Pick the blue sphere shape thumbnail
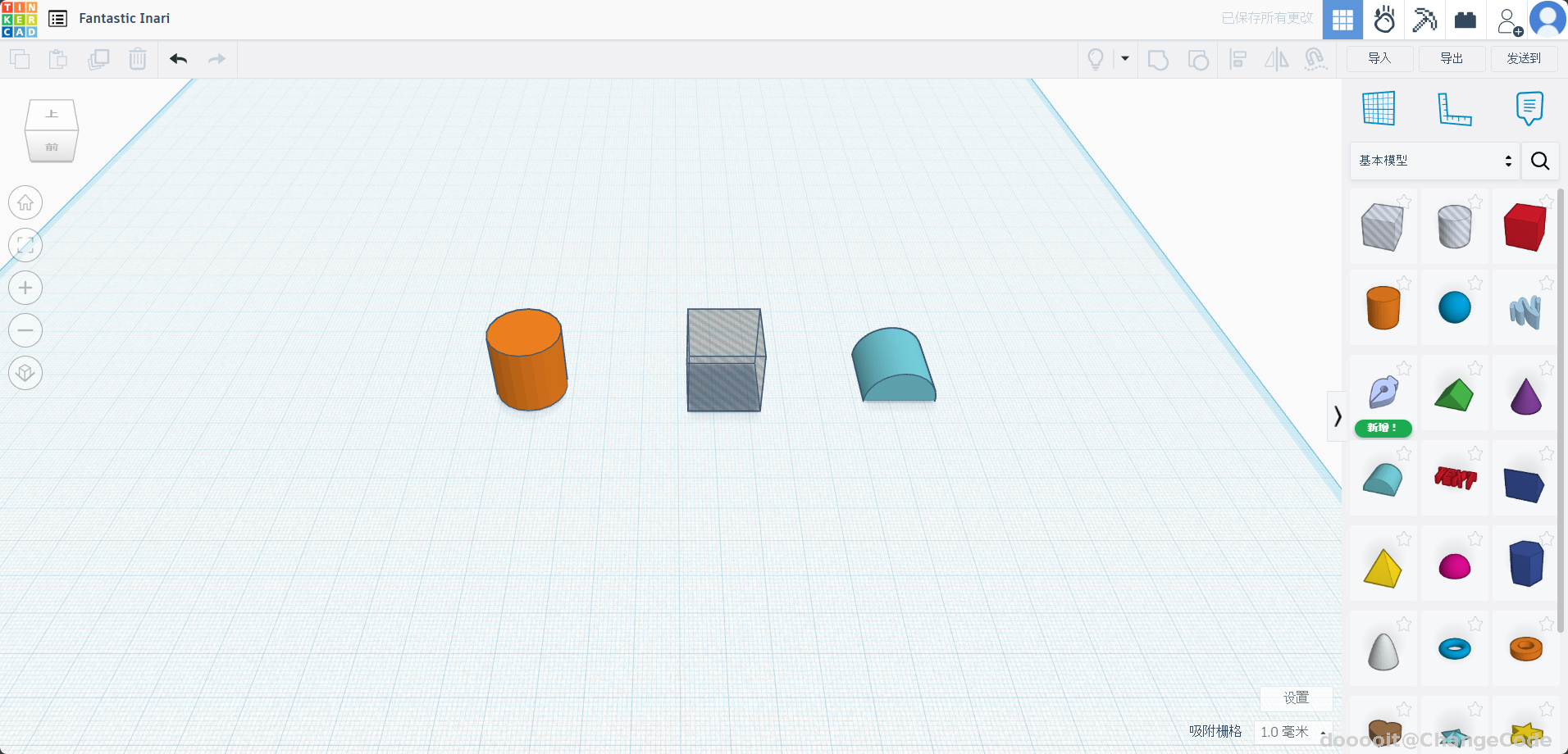1568x754 pixels. tap(1455, 307)
